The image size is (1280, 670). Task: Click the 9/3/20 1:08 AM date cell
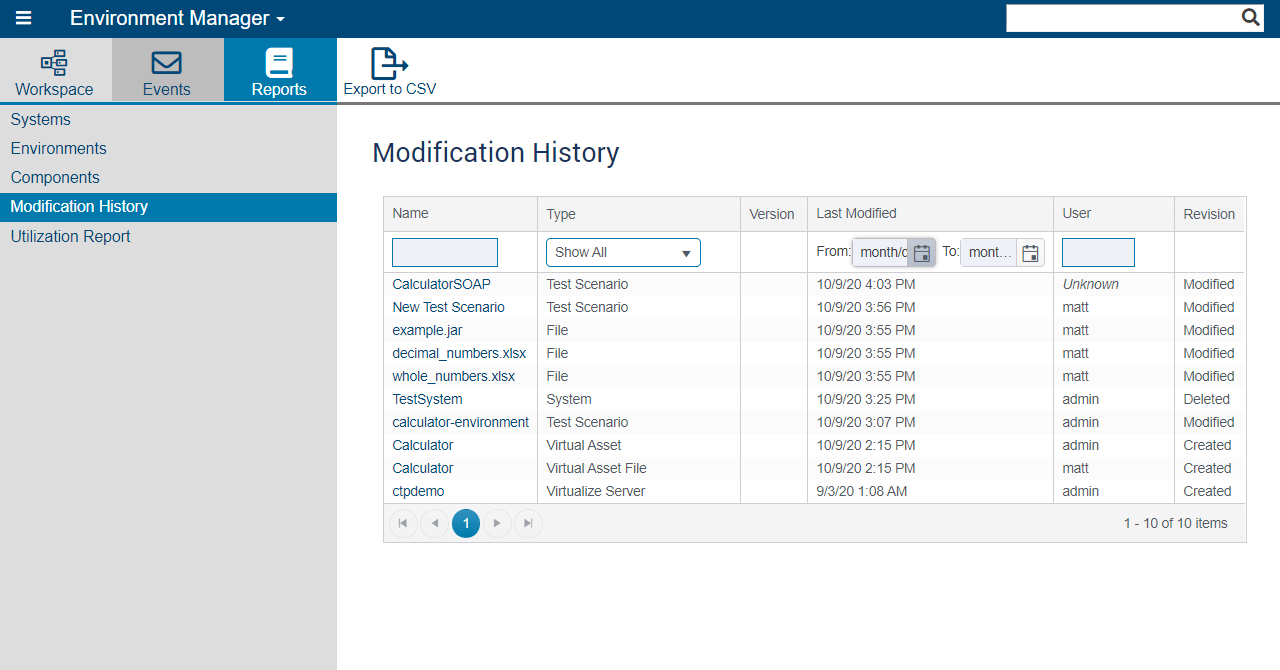click(862, 491)
